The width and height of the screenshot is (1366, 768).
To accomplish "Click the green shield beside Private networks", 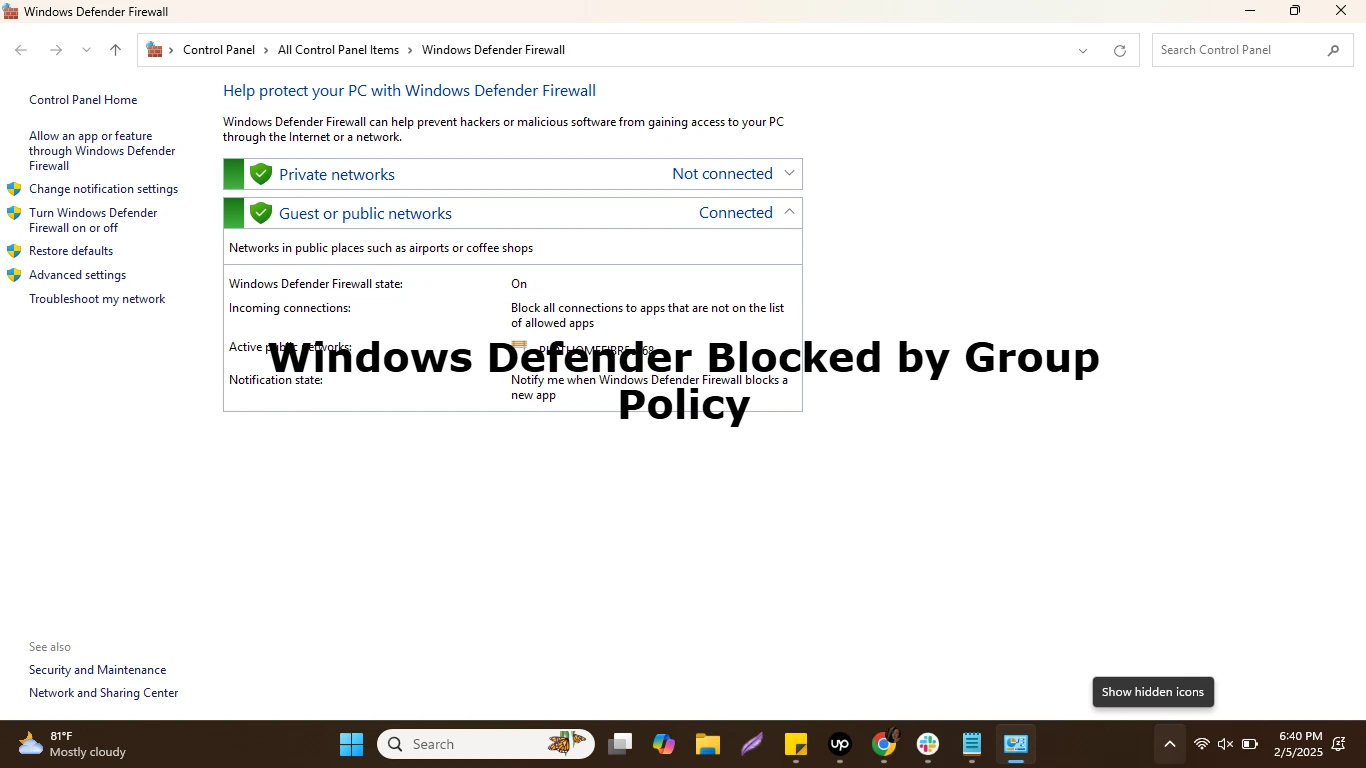I will (260, 173).
